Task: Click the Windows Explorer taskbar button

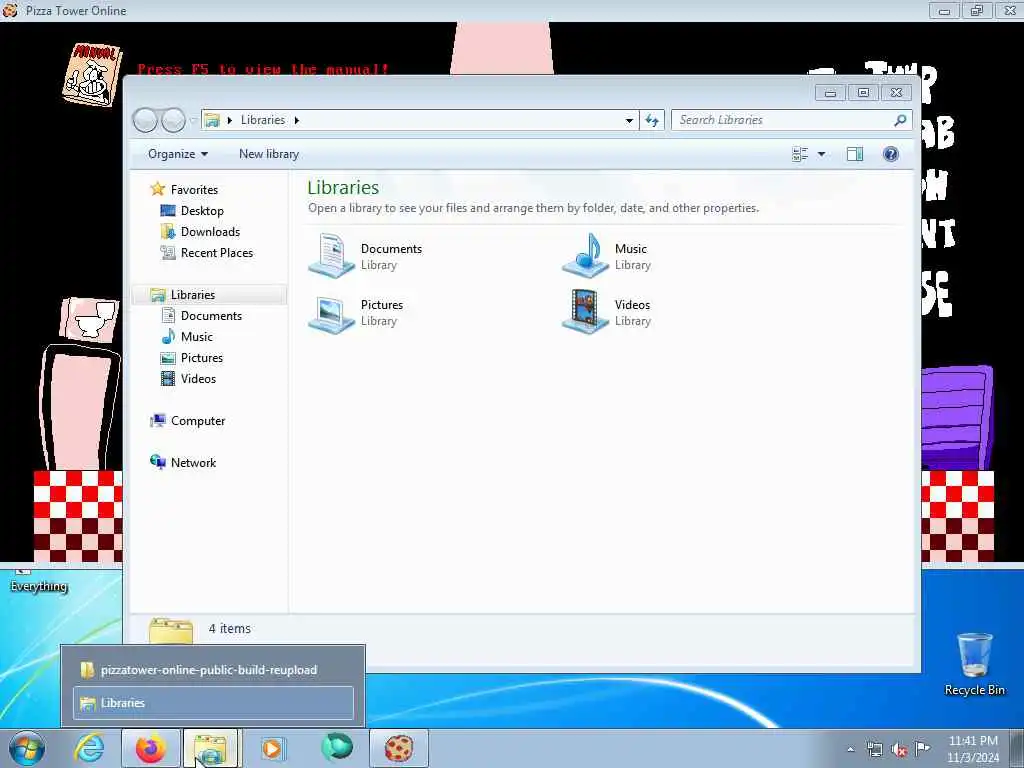Action: pyautogui.click(x=212, y=748)
